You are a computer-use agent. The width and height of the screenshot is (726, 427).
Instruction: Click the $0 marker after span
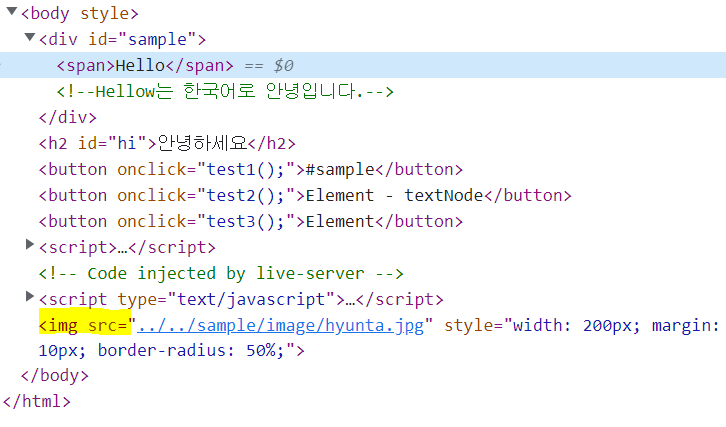[x=283, y=65]
